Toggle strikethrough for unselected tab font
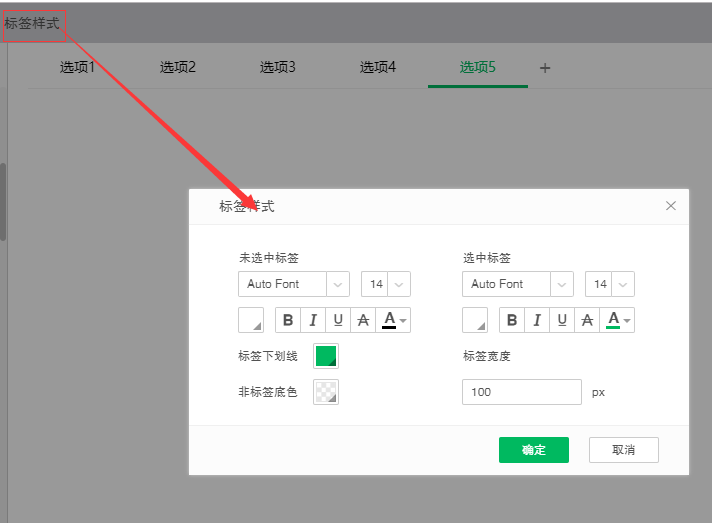The height and width of the screenshot is (523, 712). pyautogui.click(x=363, y=320)
